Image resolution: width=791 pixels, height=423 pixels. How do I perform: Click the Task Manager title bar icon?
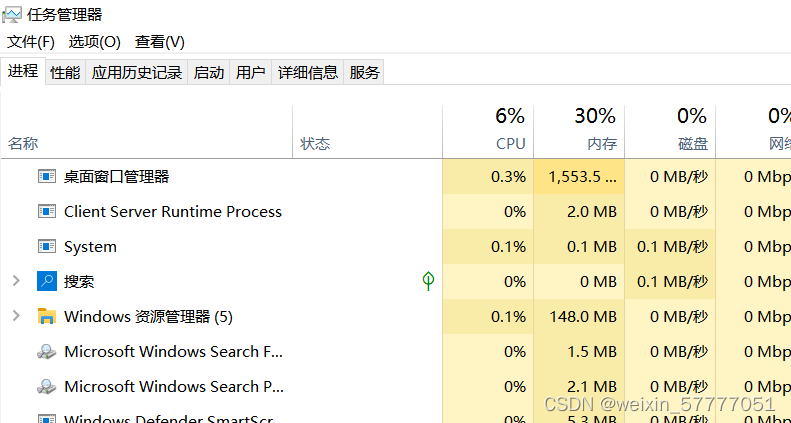[x=12, y=14]
